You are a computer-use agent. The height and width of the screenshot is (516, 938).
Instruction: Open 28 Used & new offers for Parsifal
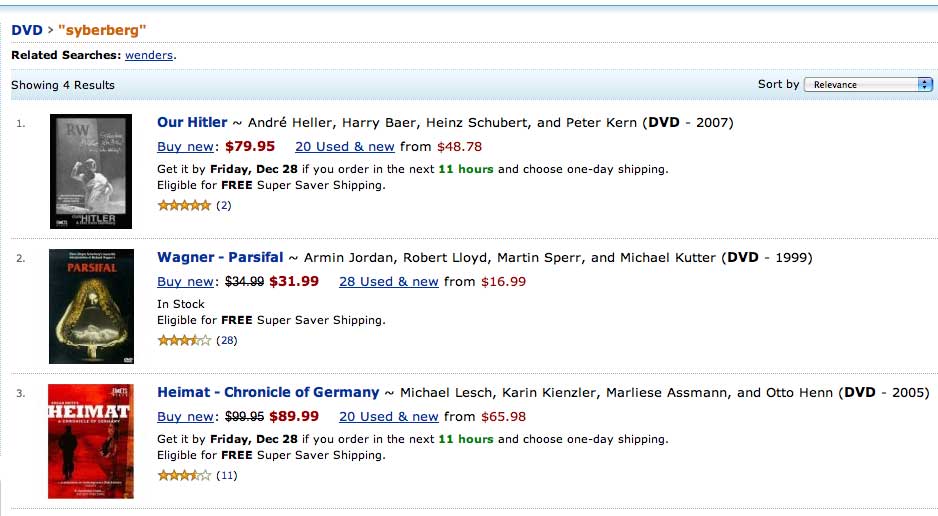[x=389, y=282]
